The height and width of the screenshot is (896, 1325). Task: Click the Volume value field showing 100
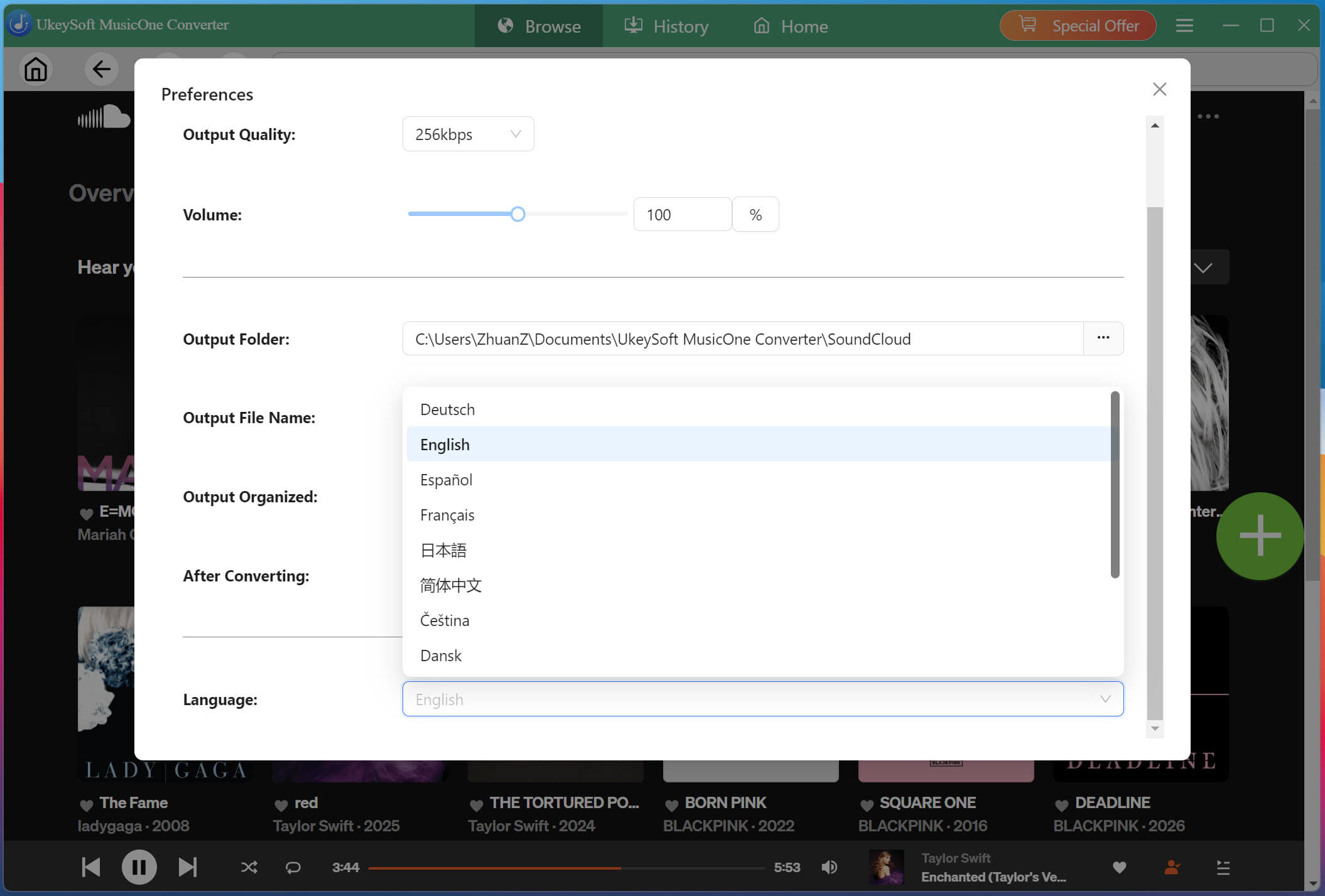[x=682, y=214]
